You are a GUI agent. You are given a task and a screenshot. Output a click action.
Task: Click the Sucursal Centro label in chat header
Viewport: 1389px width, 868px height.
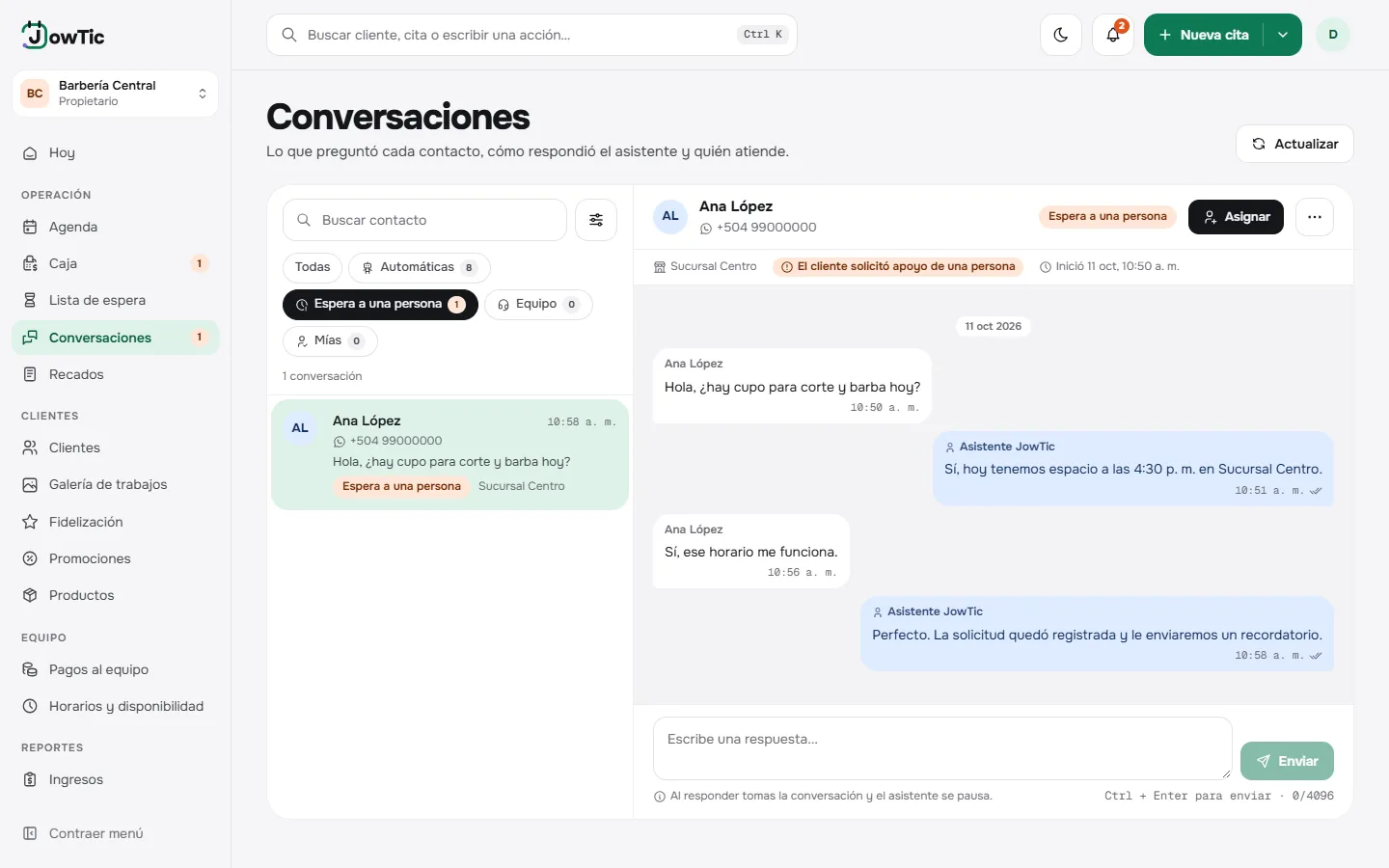pos(705,266)
